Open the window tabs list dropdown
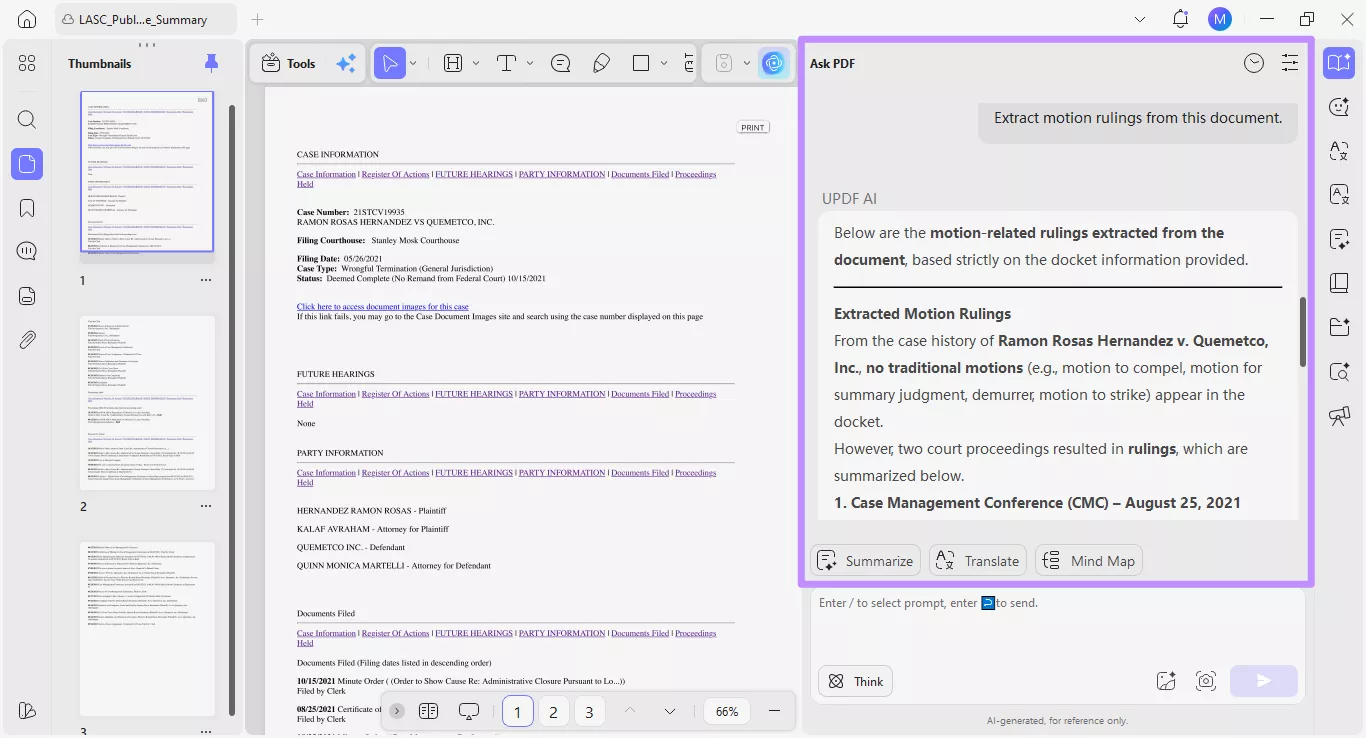The width and height of the screenshot is (1366, 738). tap(1141, 19)
